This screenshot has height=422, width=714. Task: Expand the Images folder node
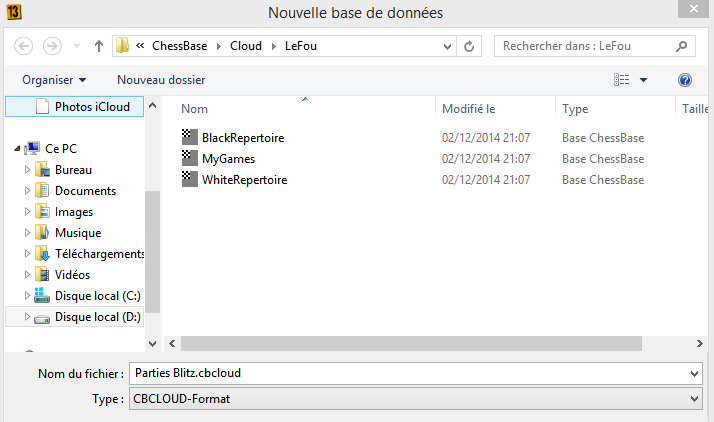point(27,211)
